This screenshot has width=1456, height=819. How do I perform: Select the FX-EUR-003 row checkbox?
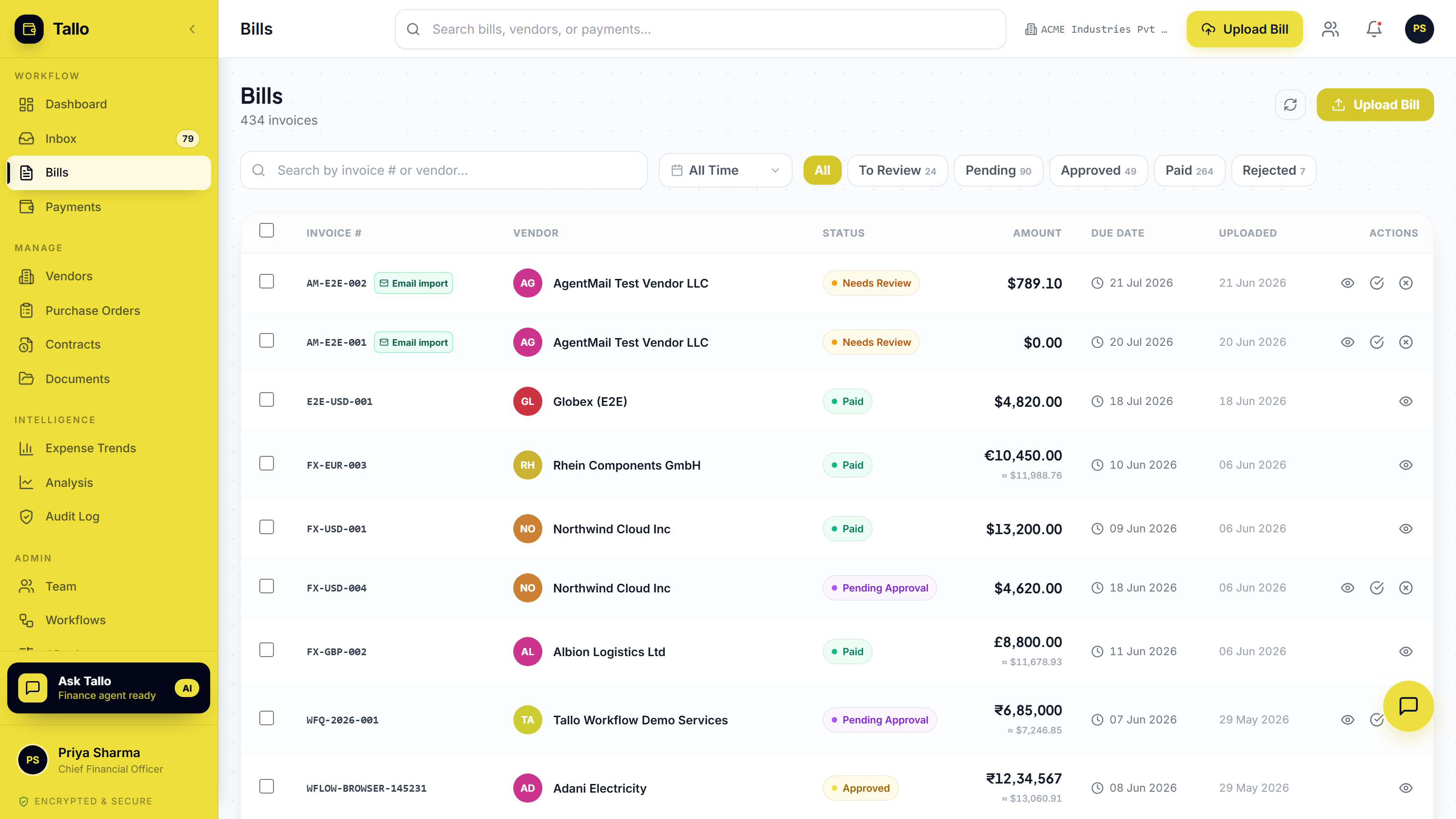(x=266, y=464)
